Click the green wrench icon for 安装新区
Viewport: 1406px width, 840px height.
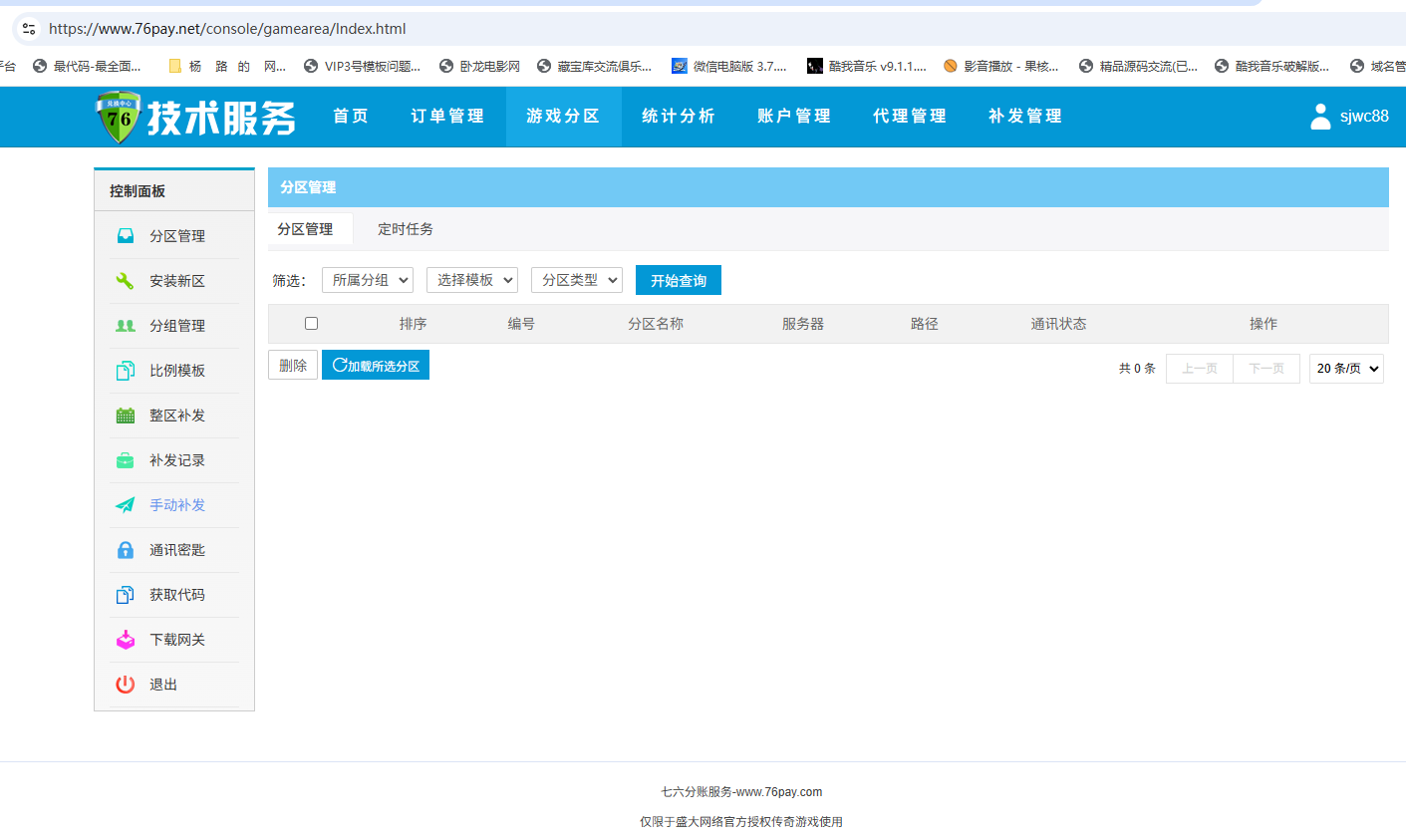[x=126, y=281]
